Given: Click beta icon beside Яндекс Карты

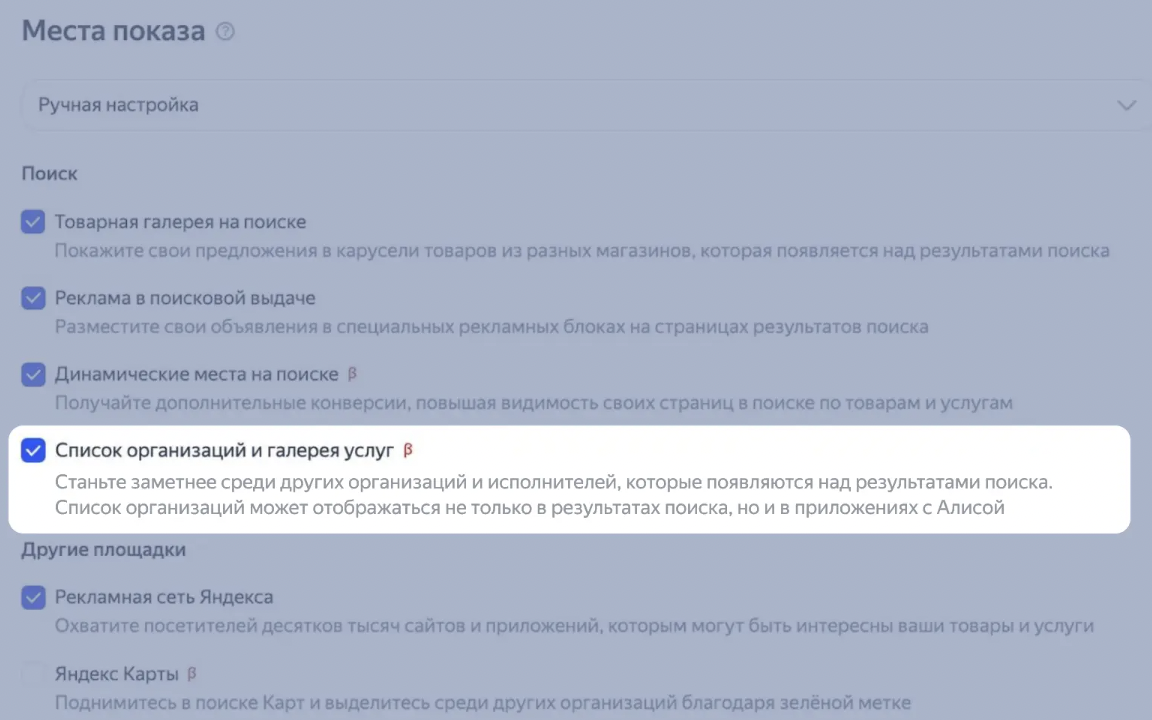Looking at the screenshot, I should click(192, 674).
